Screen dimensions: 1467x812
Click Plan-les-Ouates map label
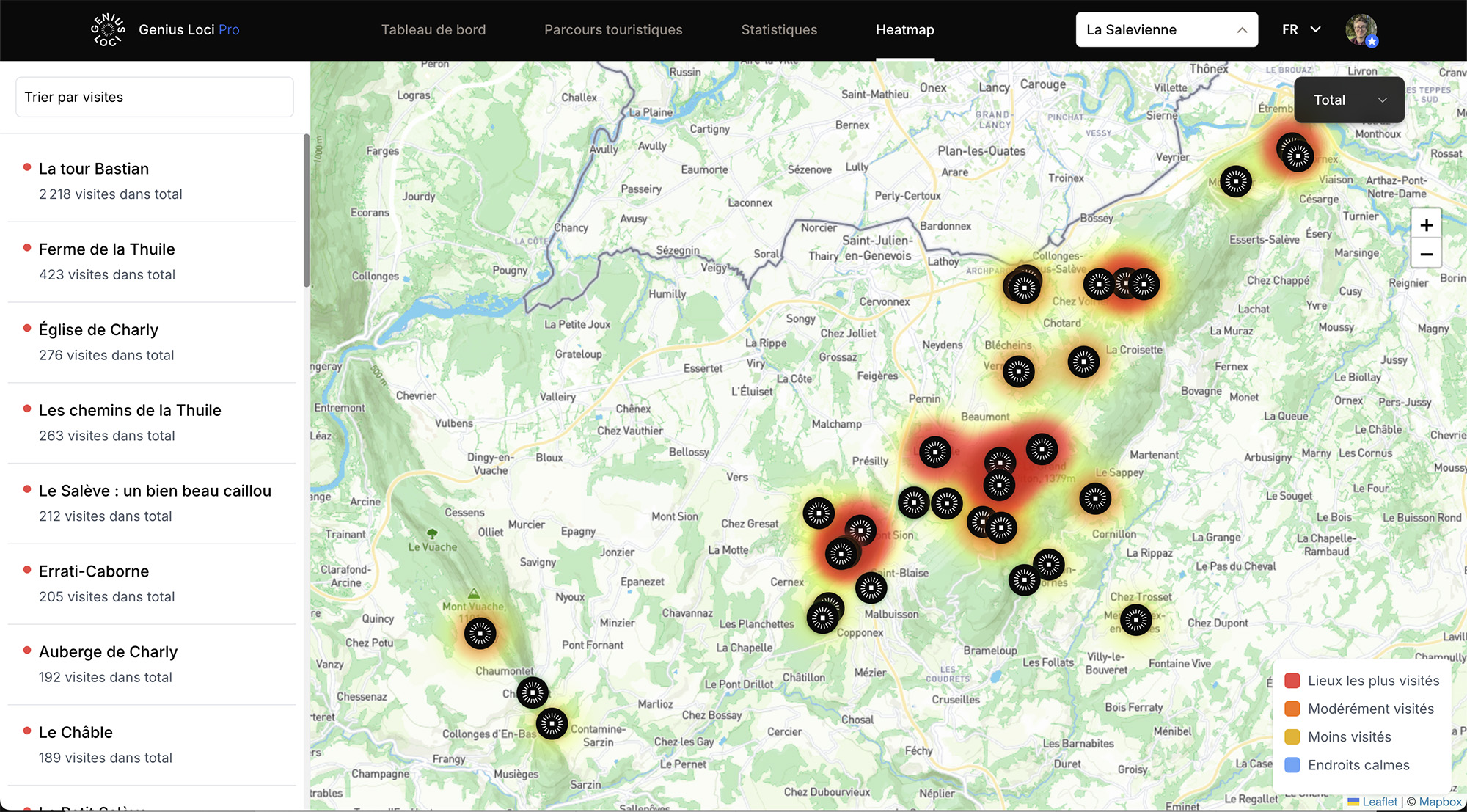click(x=981, y=151)
